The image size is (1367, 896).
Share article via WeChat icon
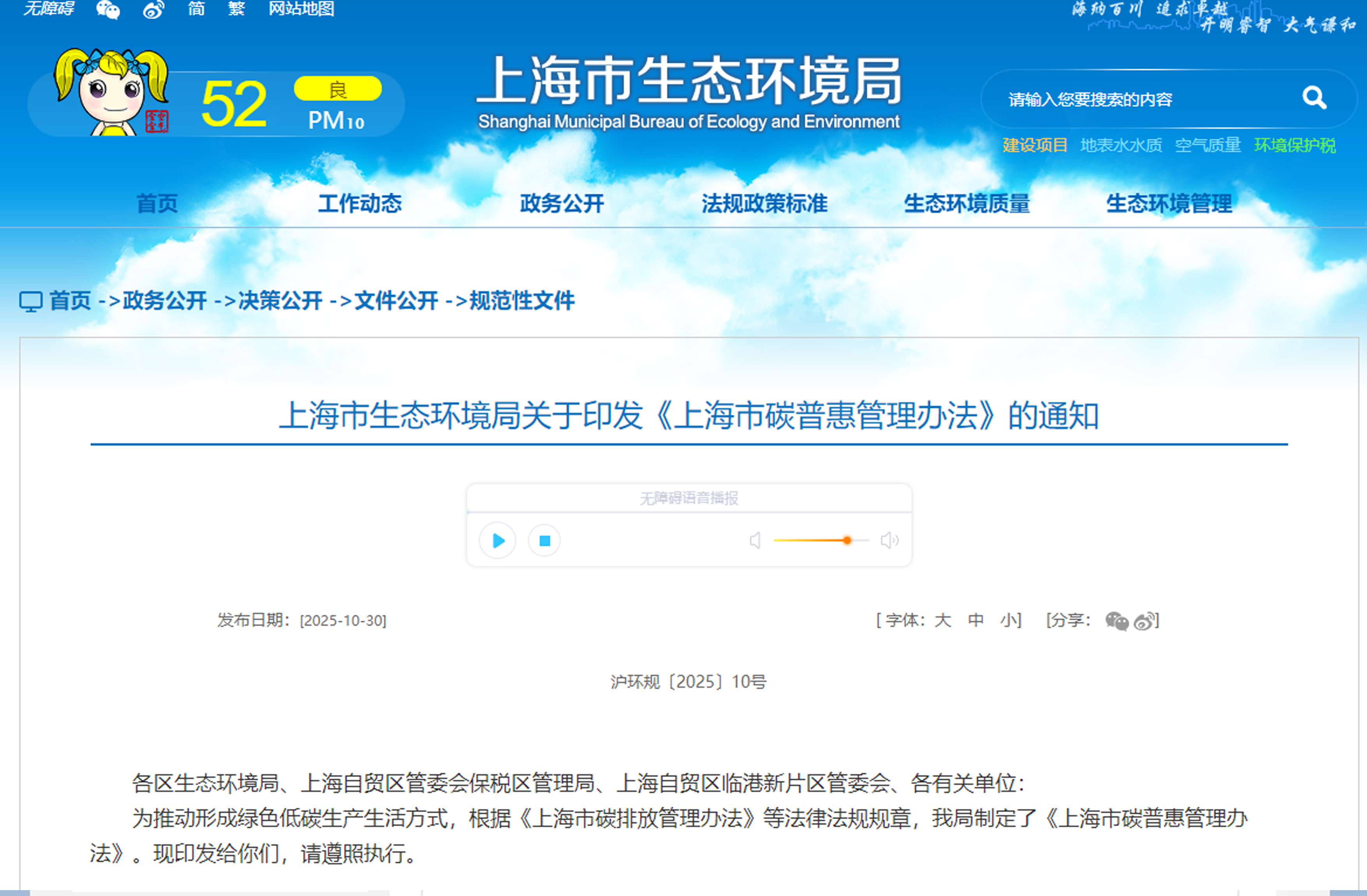1116,621
